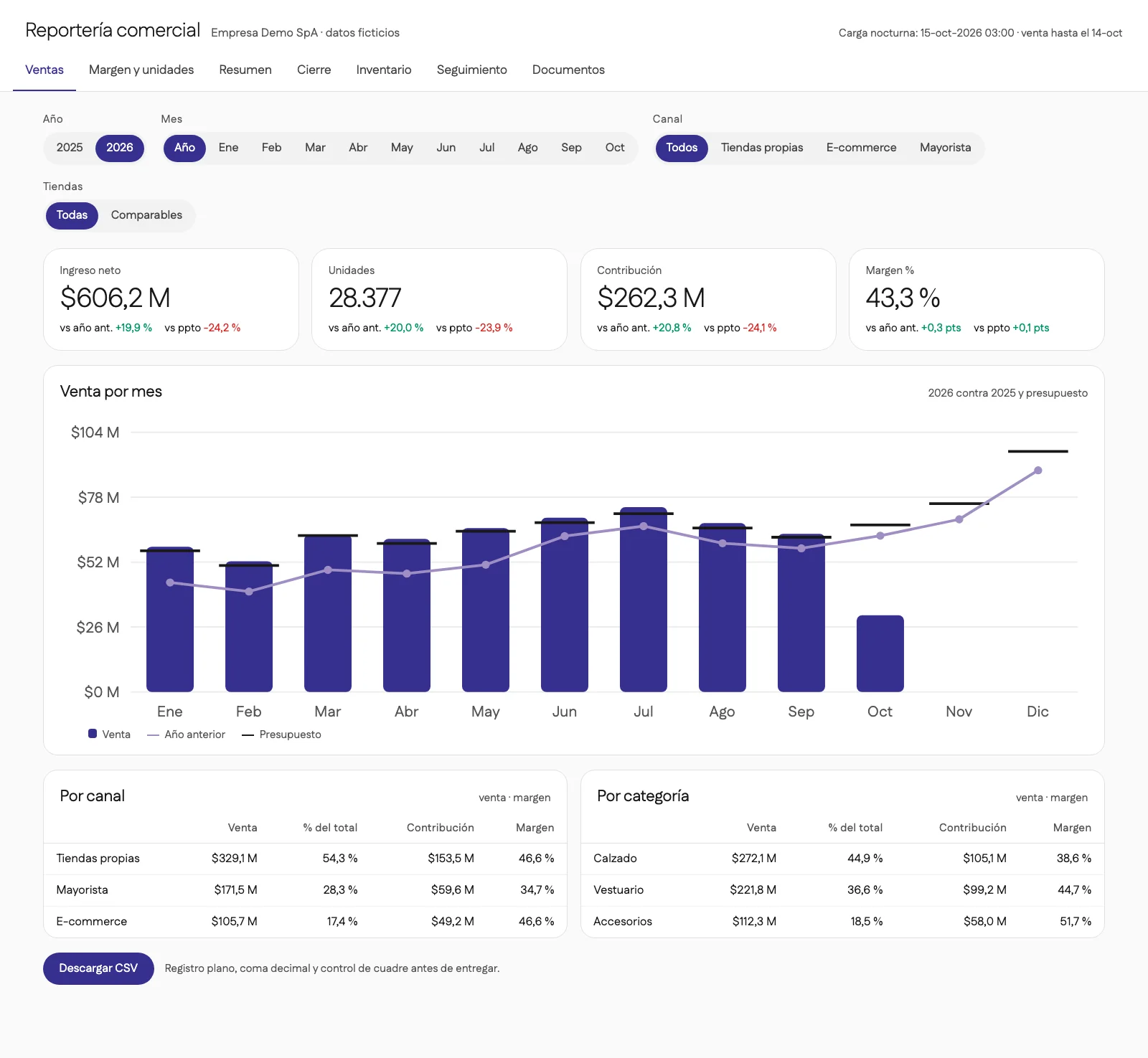Click the Venta legend color swatch

coord(93,734)
